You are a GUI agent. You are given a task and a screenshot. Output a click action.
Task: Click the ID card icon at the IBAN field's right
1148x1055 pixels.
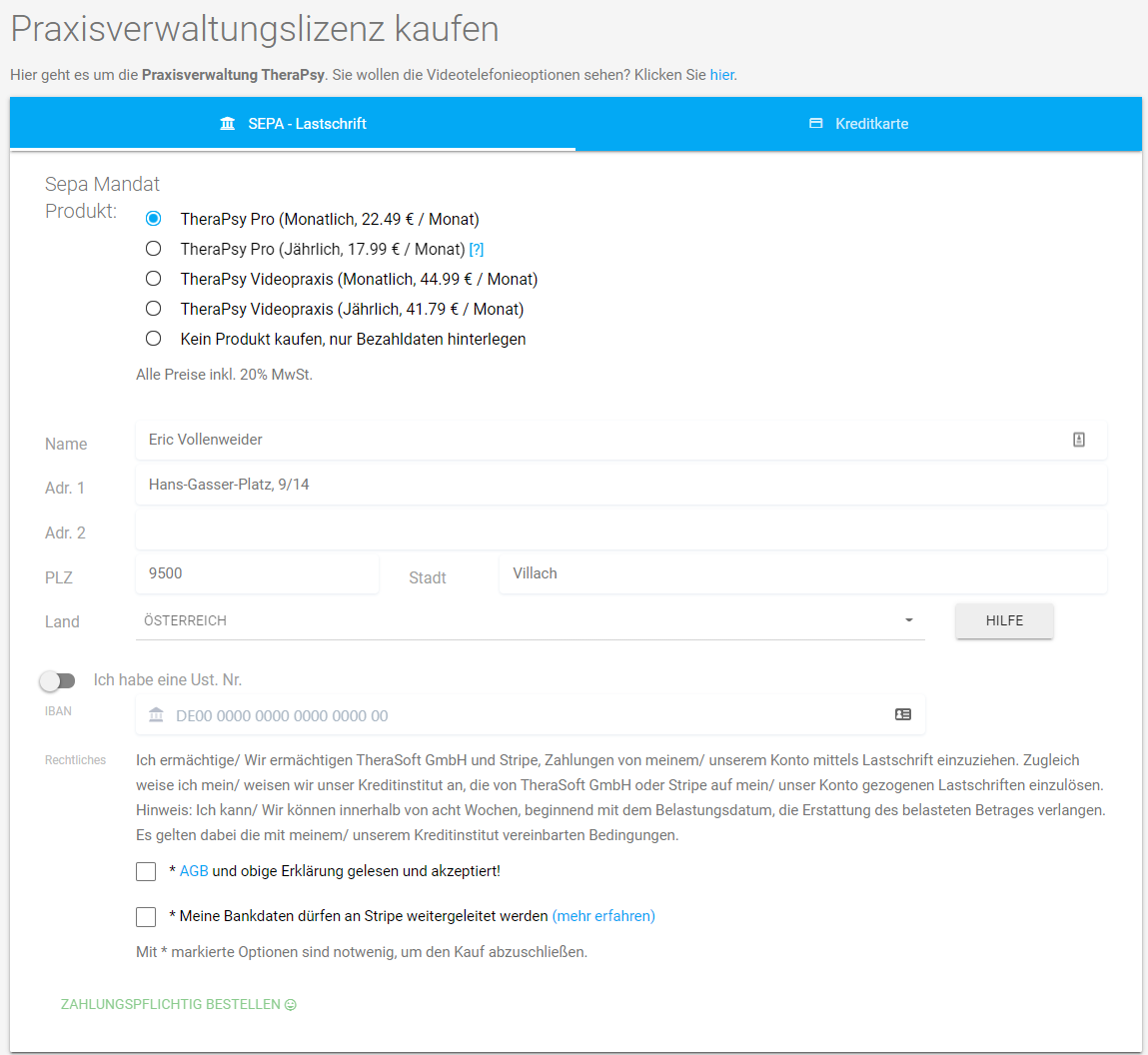click(903, 714)
